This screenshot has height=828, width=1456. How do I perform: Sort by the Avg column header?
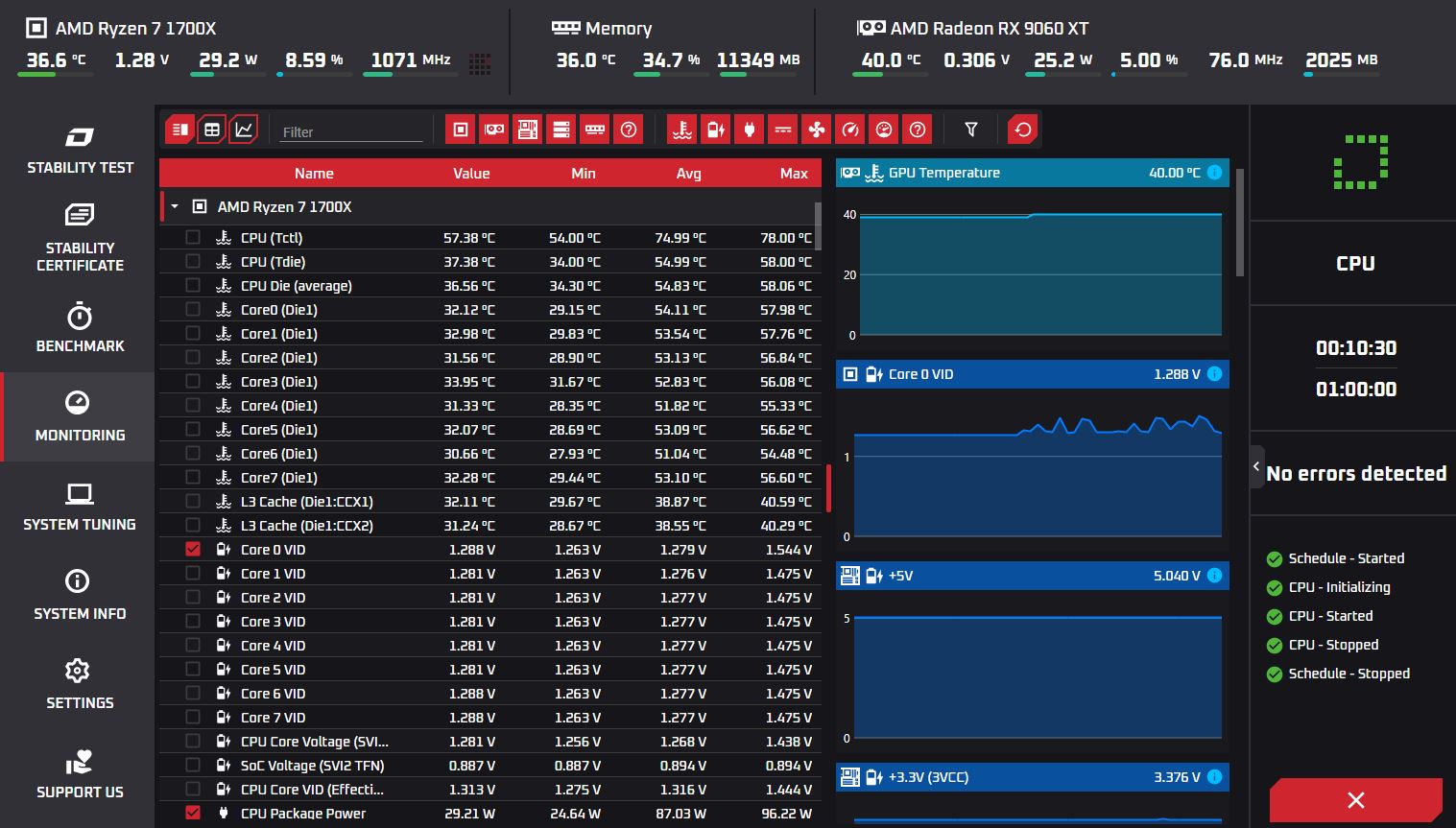point(688,174)
